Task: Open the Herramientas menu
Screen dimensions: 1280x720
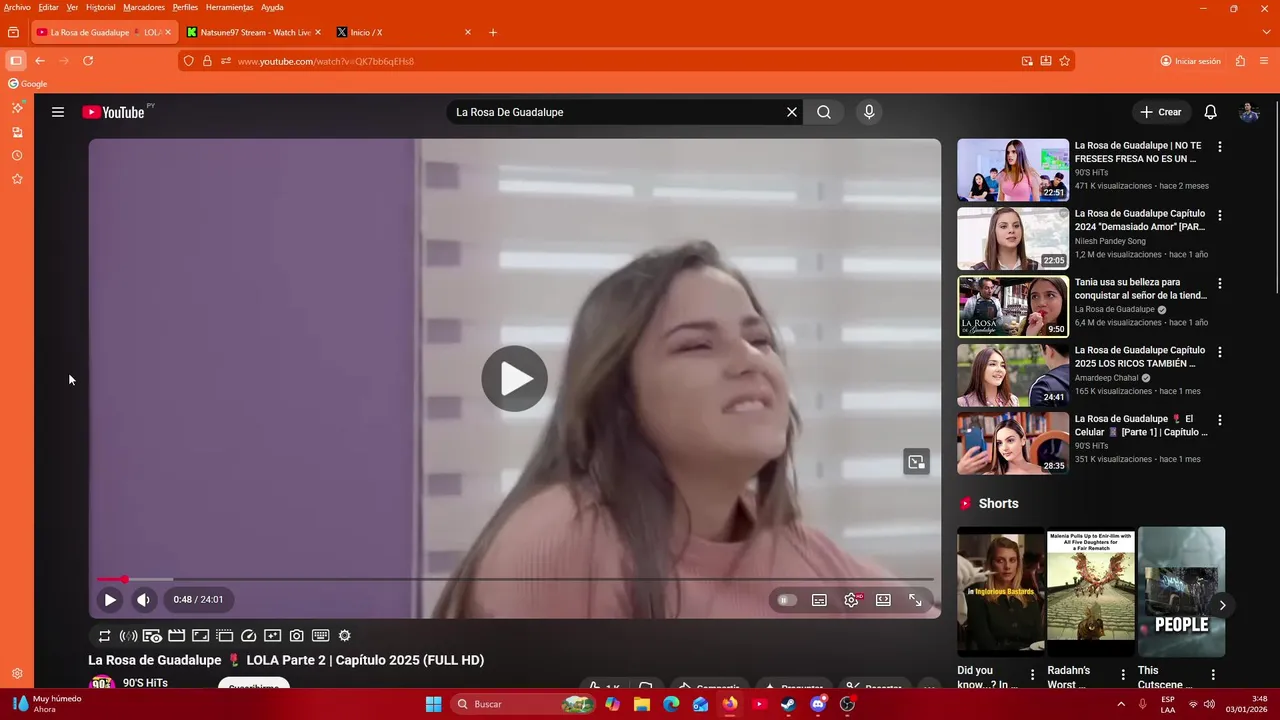Action: pyautogui.click(x=229, y=7)
